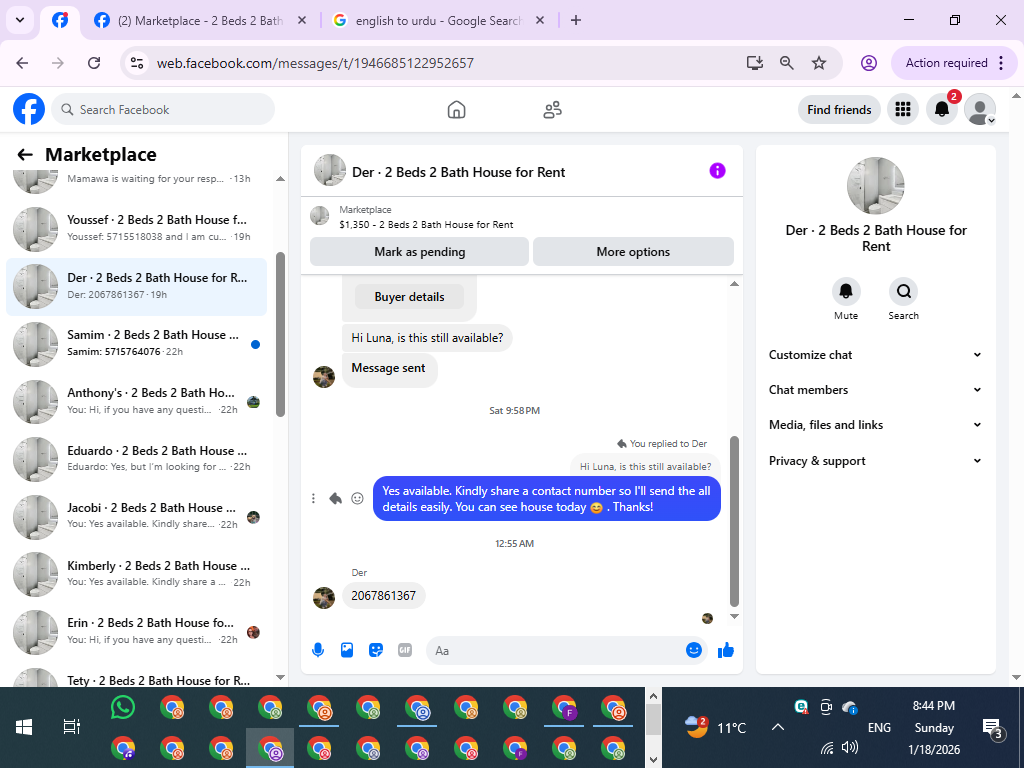Click the address bar URL

315,63
